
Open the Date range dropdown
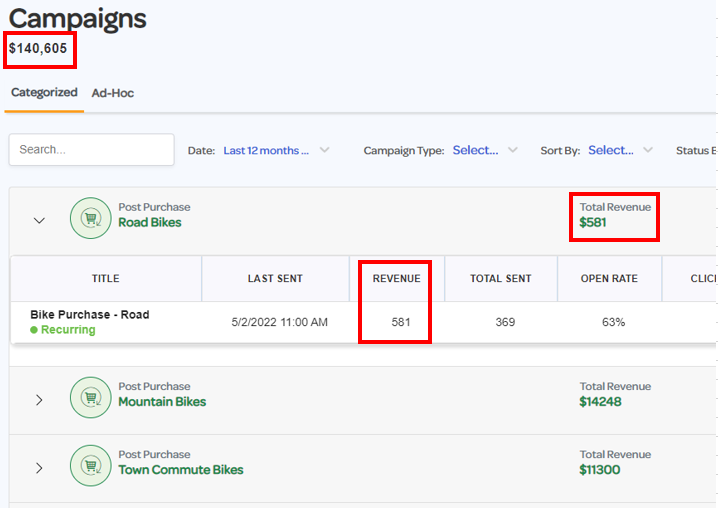pos(275,151)
